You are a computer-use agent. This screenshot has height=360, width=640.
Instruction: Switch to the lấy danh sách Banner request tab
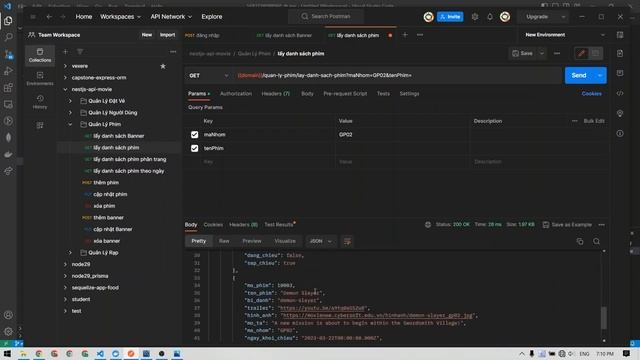(x=284, y=36)
